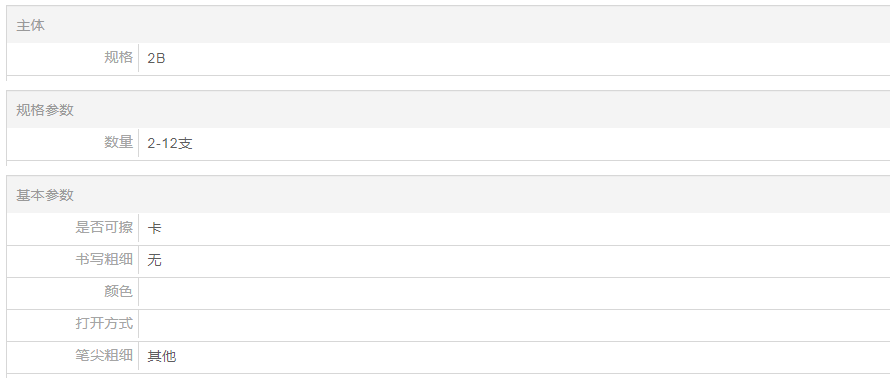Click the 颜色 label
This screenshot has height=378, width=896.
click(118, 291)
